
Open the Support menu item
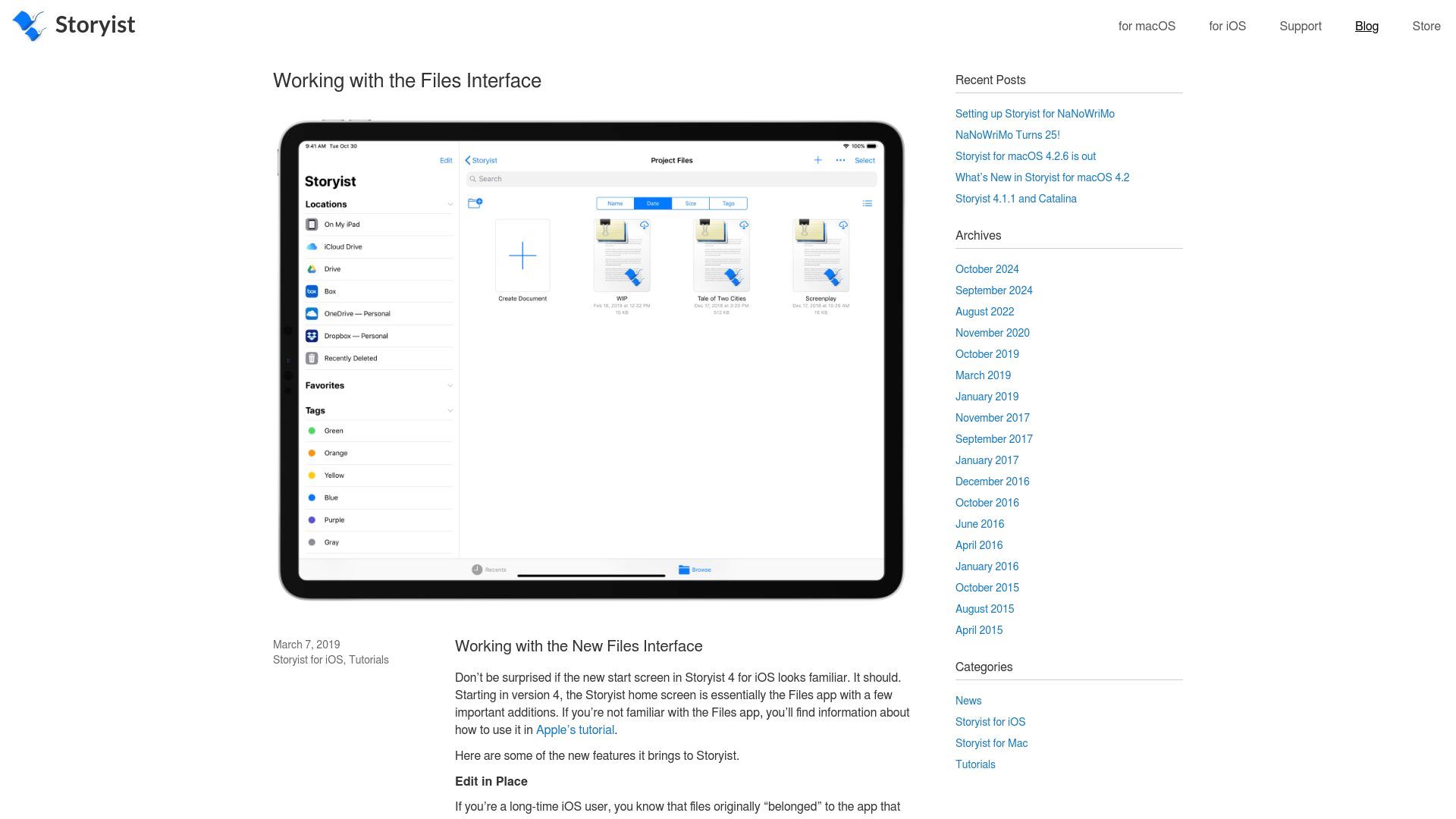coord(1300,26)
